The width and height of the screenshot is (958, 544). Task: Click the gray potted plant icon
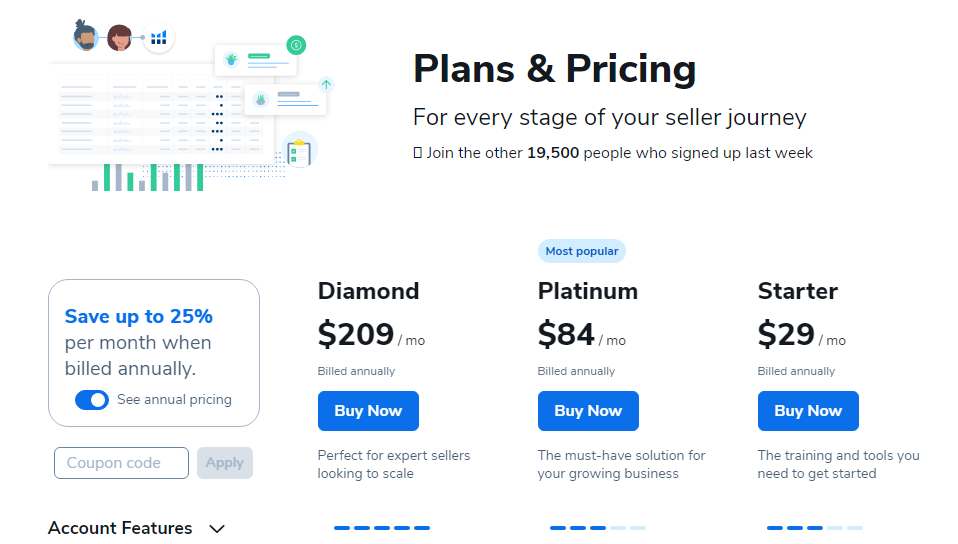[x=261, y=98]
